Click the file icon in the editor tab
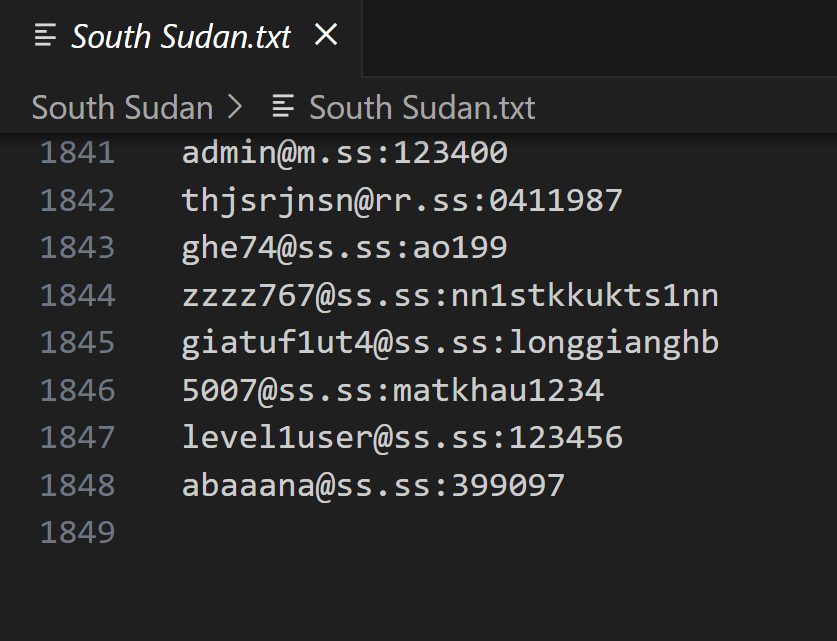The height and width of the screenshot is (641, 837). [46, 37]
